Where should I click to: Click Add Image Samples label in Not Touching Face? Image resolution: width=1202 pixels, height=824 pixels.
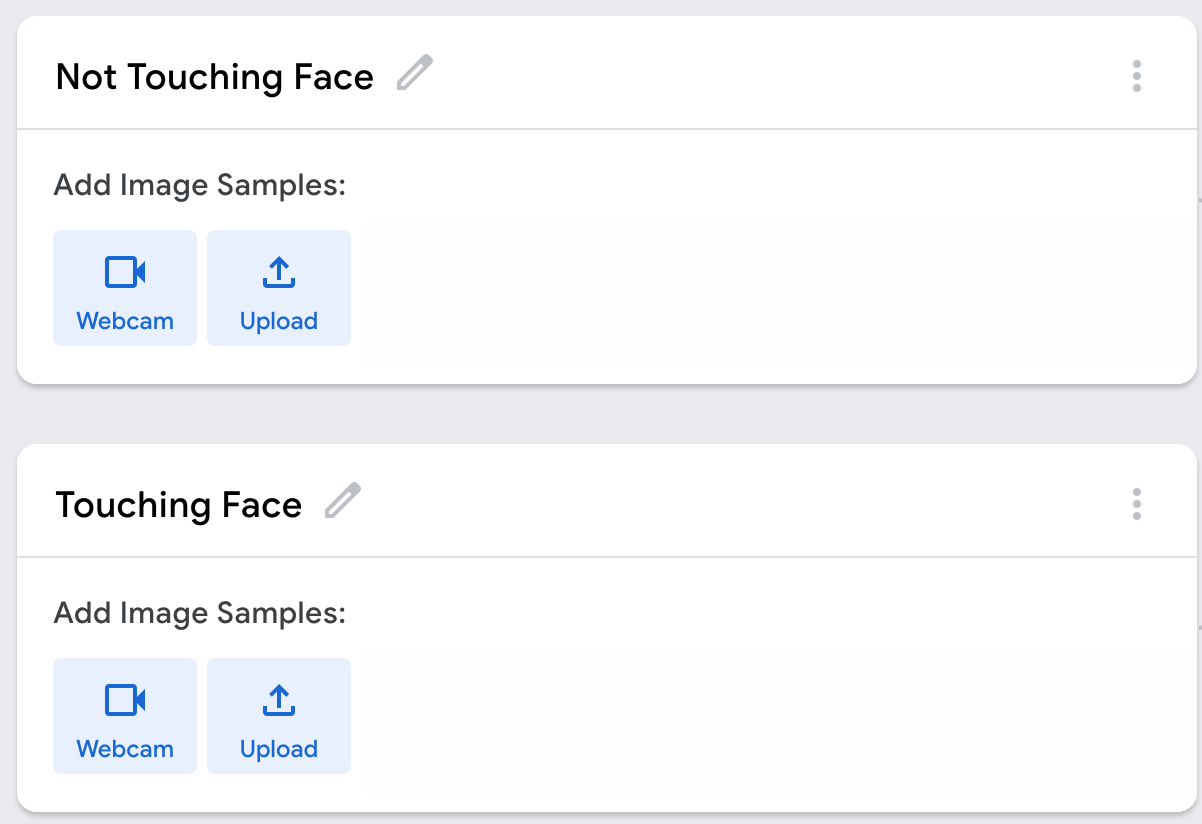[200, 185]
